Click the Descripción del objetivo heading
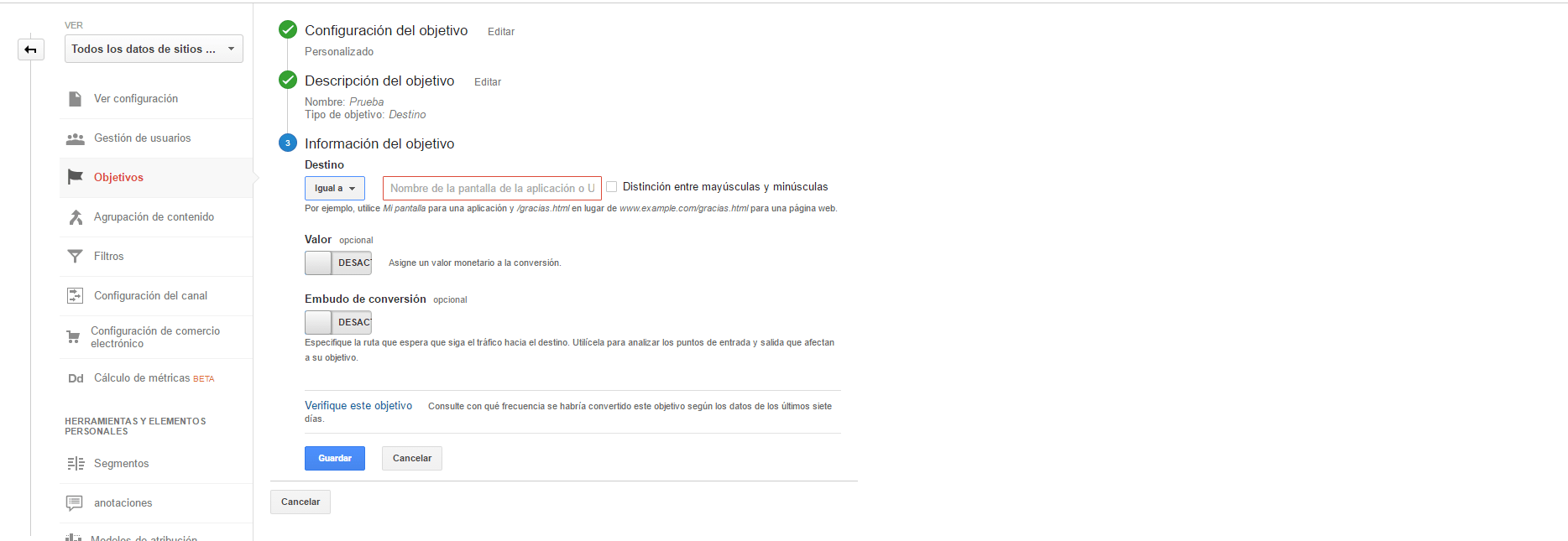 coord(379,81)
